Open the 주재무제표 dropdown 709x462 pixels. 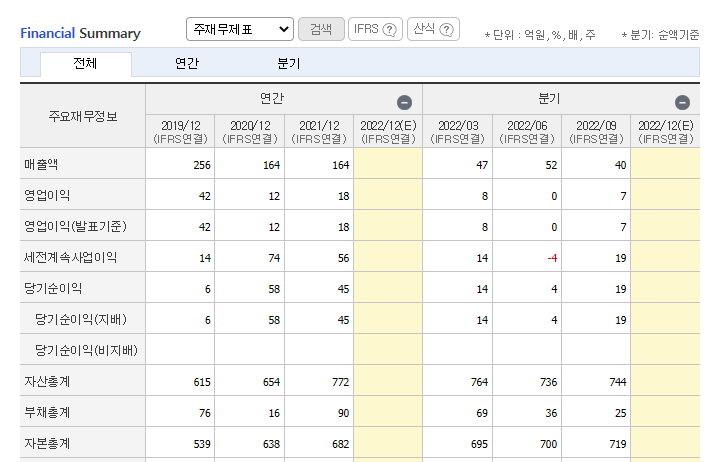coord(240,29)
